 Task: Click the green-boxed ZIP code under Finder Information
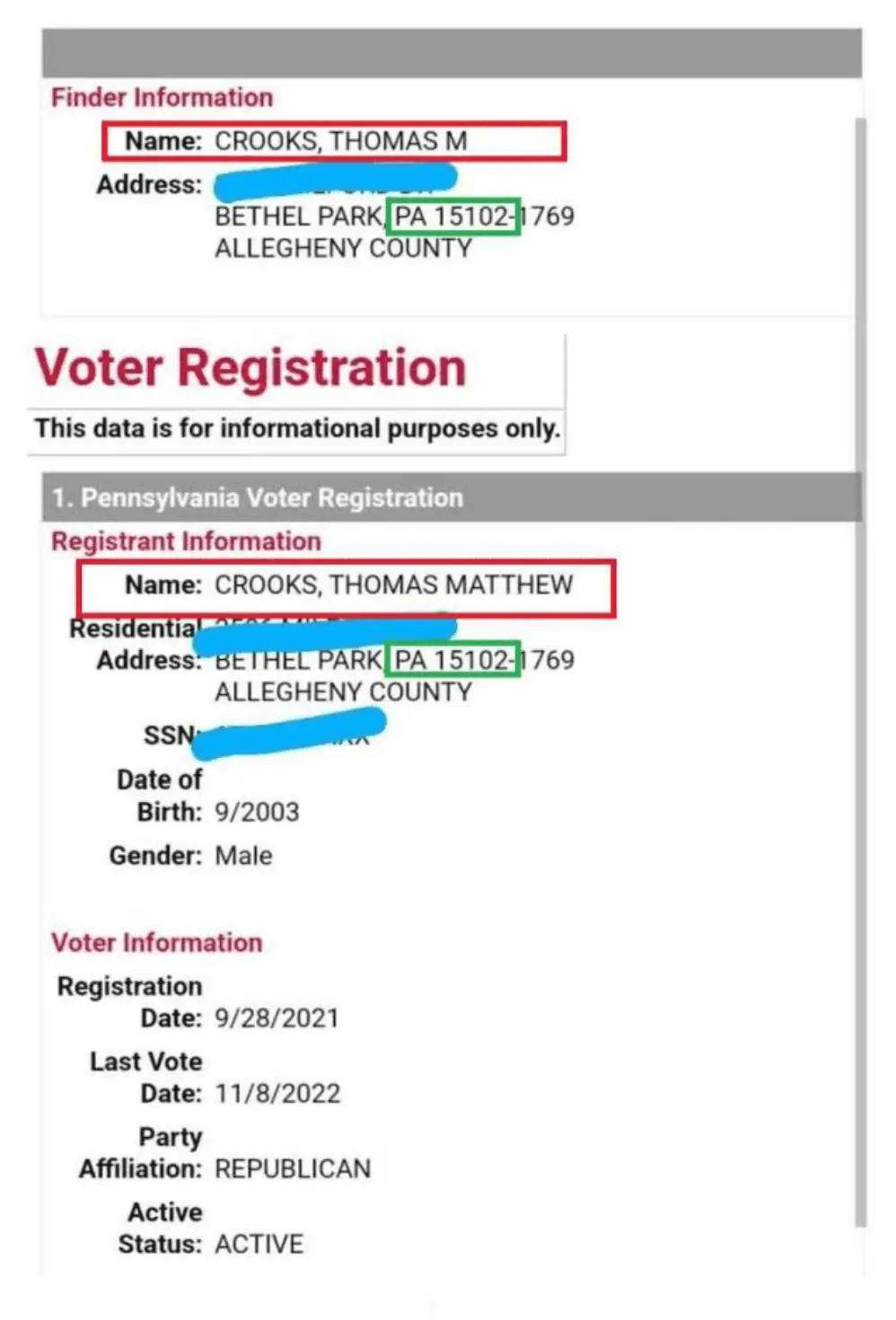[452, 216]
